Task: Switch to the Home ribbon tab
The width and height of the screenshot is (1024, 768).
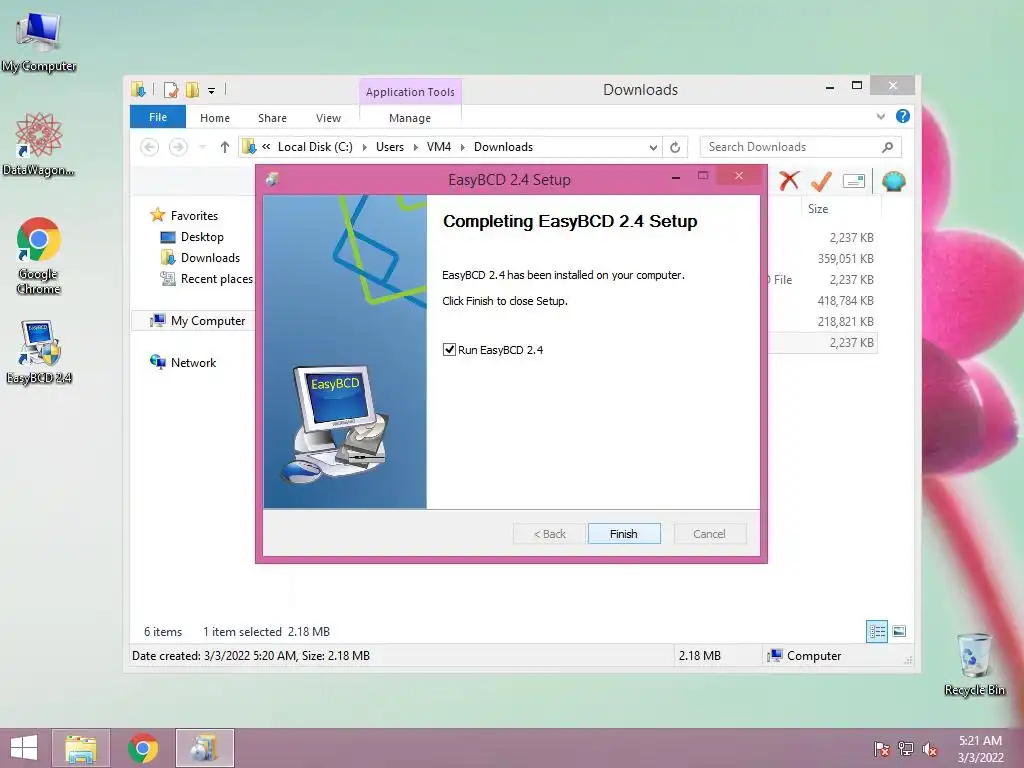Action: click(x=215, y=118)
